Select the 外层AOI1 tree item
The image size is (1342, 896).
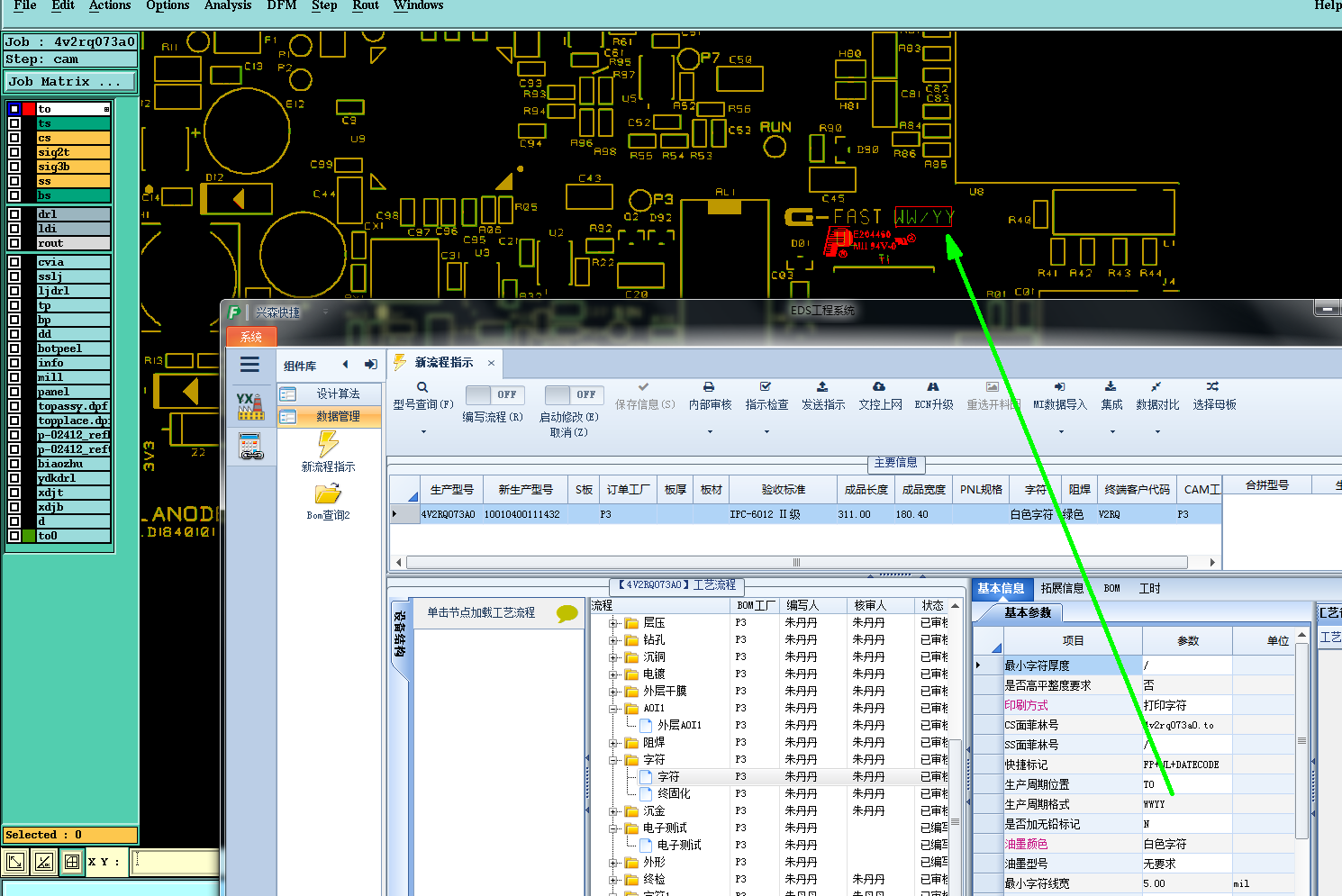click(x=679, y=726)
